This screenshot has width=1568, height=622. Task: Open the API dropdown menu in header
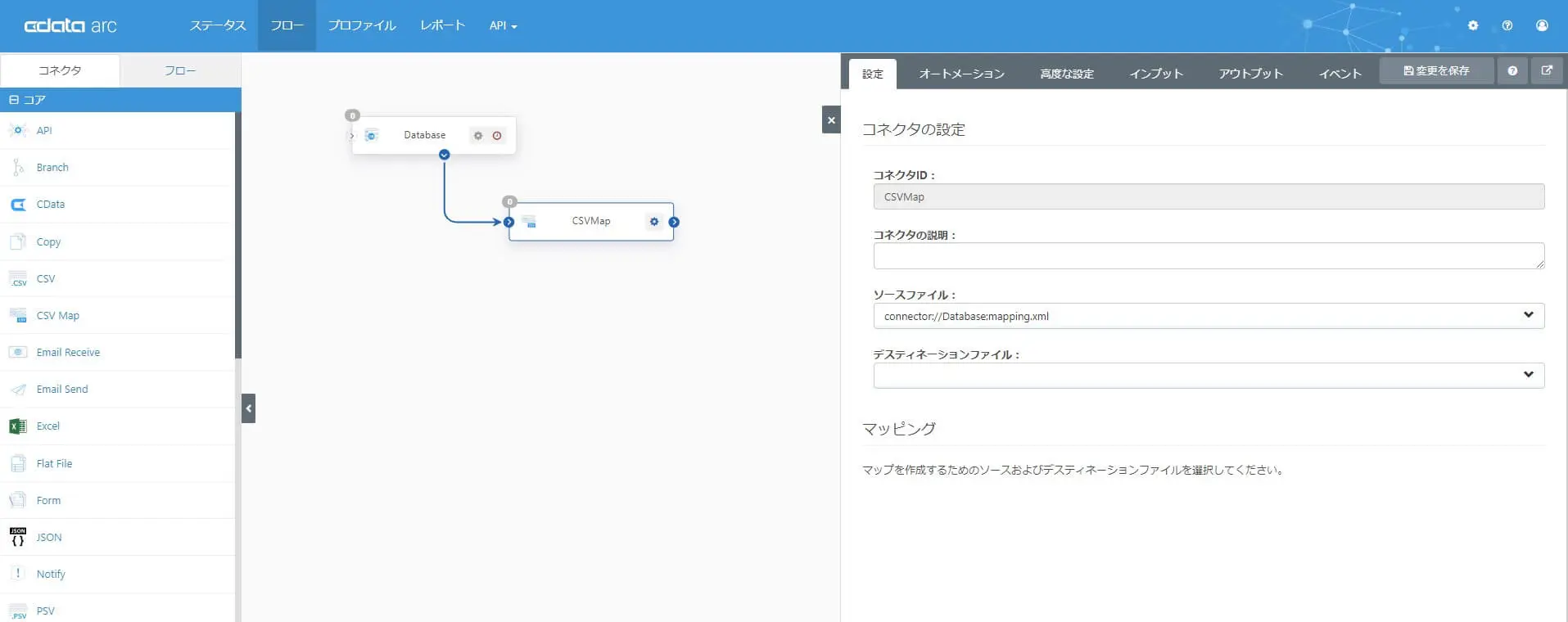coord(503,25)
